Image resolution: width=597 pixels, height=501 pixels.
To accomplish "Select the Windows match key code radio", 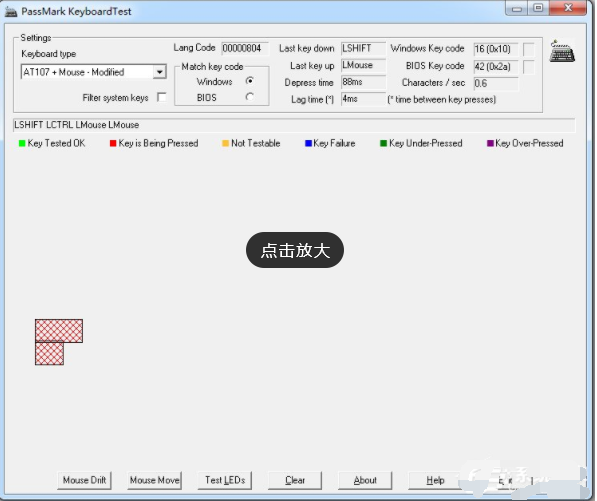I will pos(250,81).
